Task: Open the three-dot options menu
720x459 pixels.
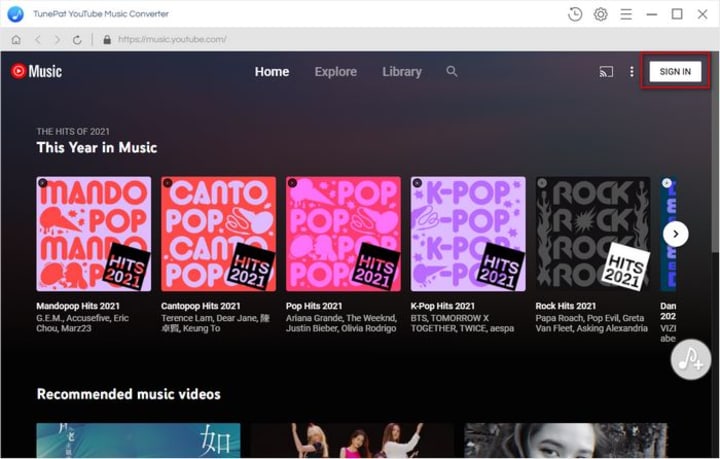Action: (x=632, y=72)
